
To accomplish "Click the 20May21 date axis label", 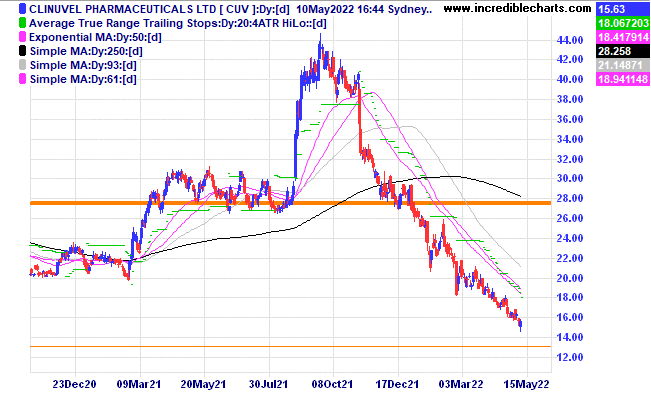I will pos(203,384).
